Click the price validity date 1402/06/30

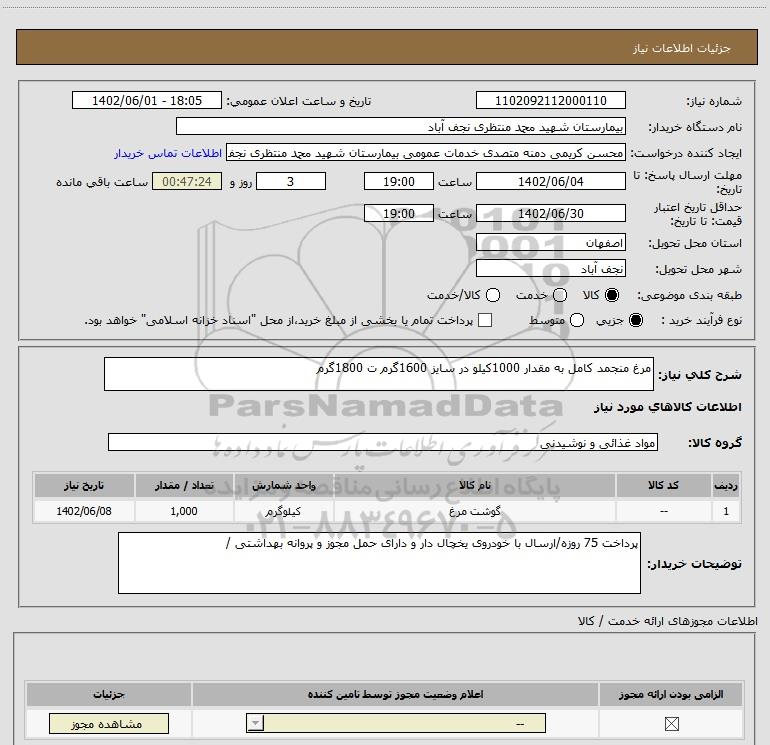click(550, 214)
